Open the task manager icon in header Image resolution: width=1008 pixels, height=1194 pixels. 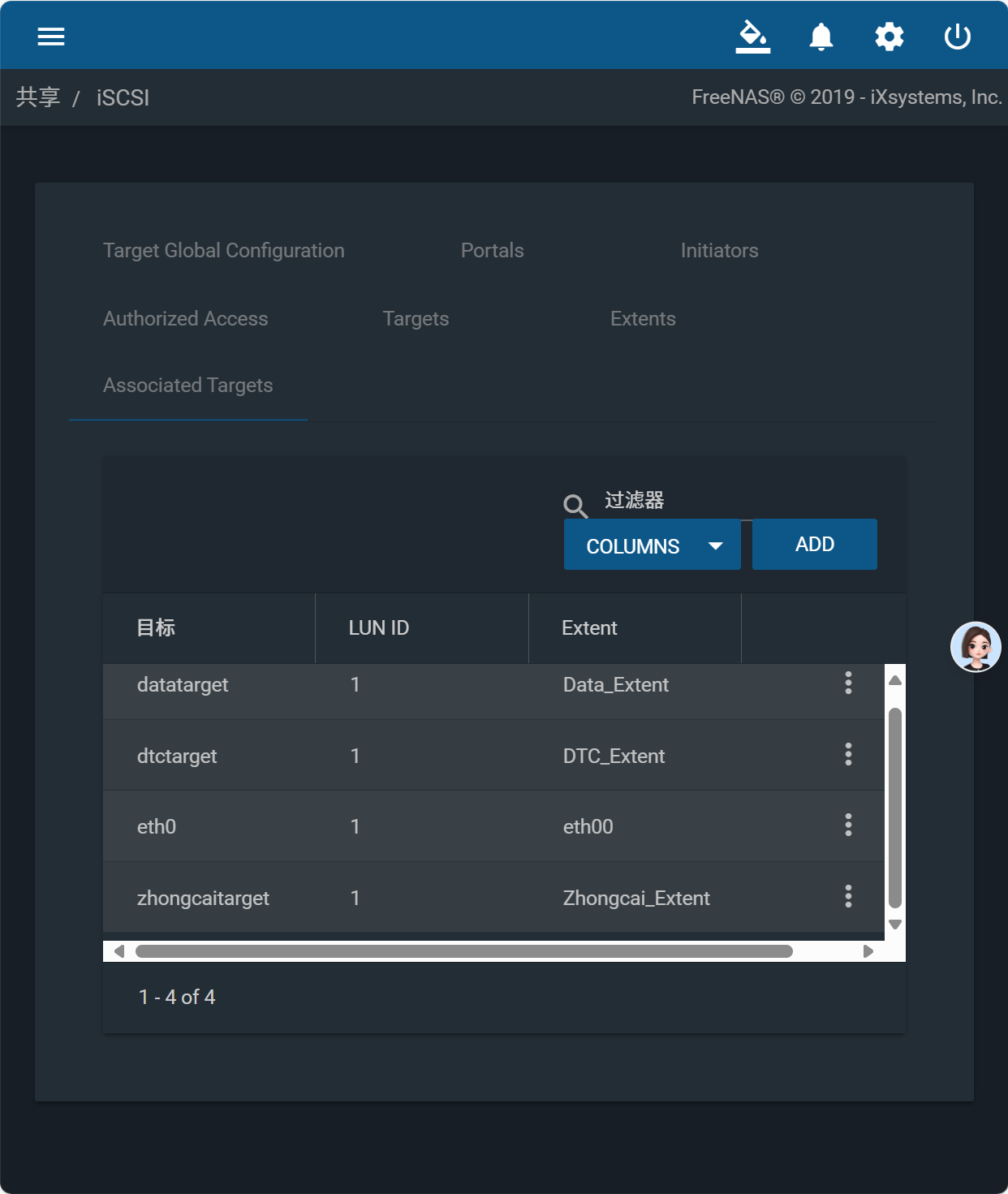point(752,36)
